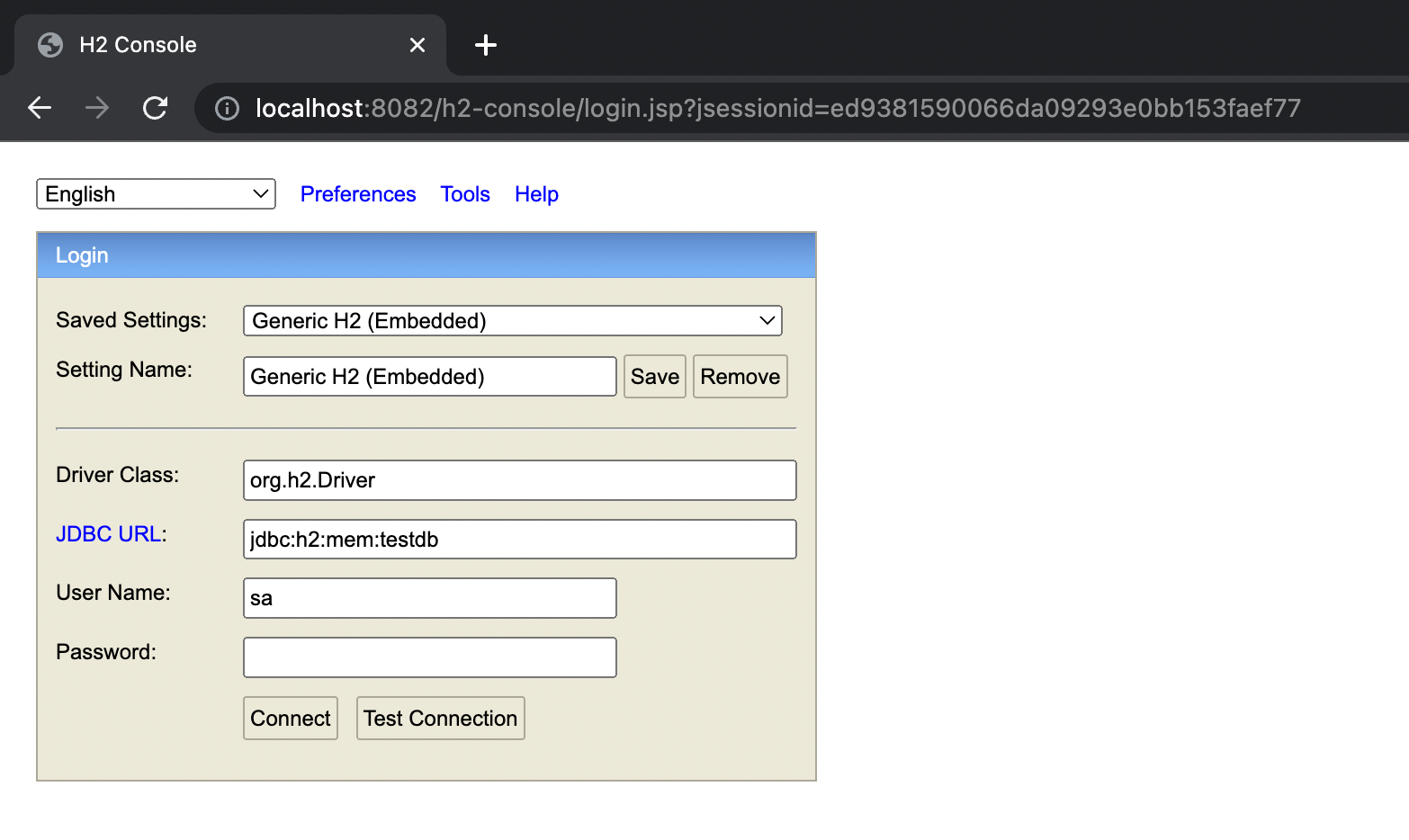Image resolution: width=1409 pixels, height=840 pixels.
Task: Click the address bar URL
Action: pos(777,109)
